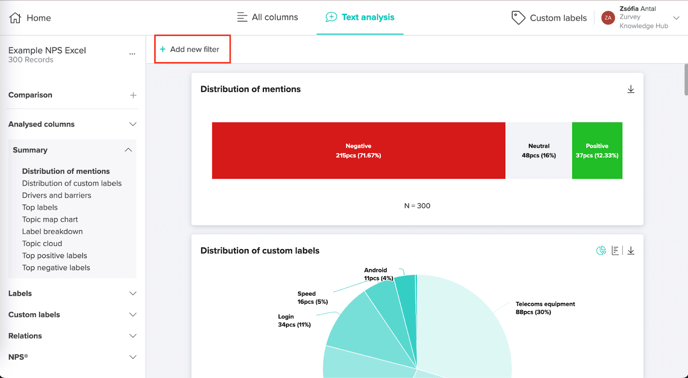The height and width of the screenshot is (378, 688).
Task: Go to Drivers and barriers
Action: [57, 195]
